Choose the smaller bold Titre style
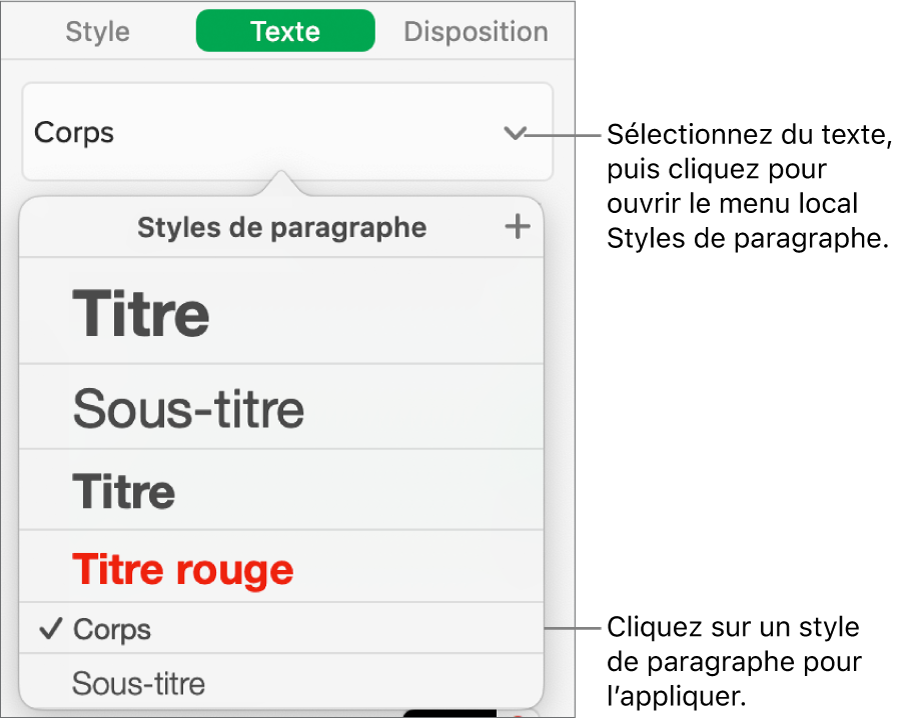902x721 pixels. tap(124, 491)
